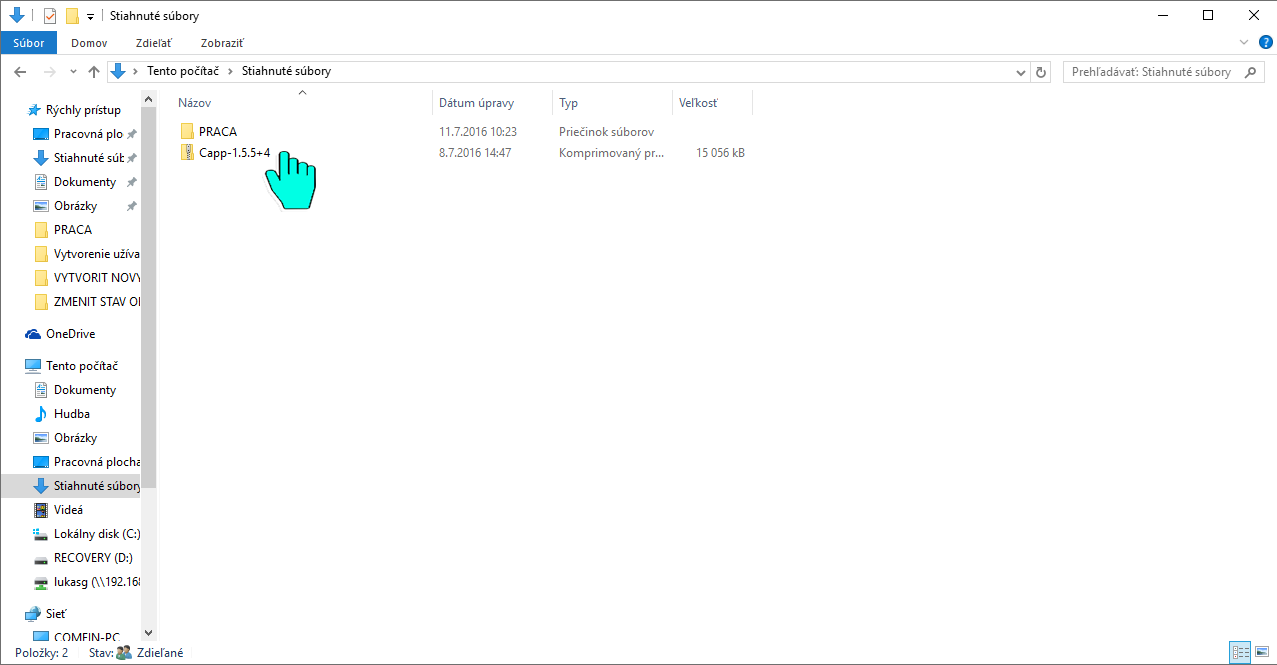This screenshot has width=1277, height=665.
Task: Click the Up one level arrow
Action: pyautogui.click(x=94, y=72)
